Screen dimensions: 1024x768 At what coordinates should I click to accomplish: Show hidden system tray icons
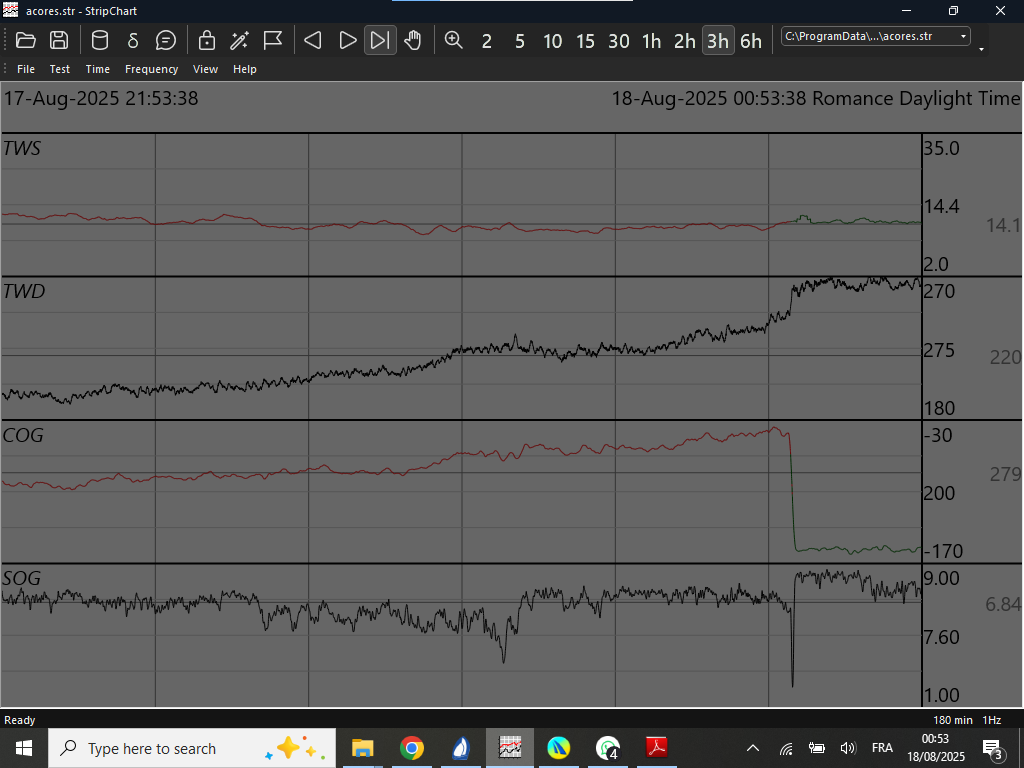click(x=753, y=748)
